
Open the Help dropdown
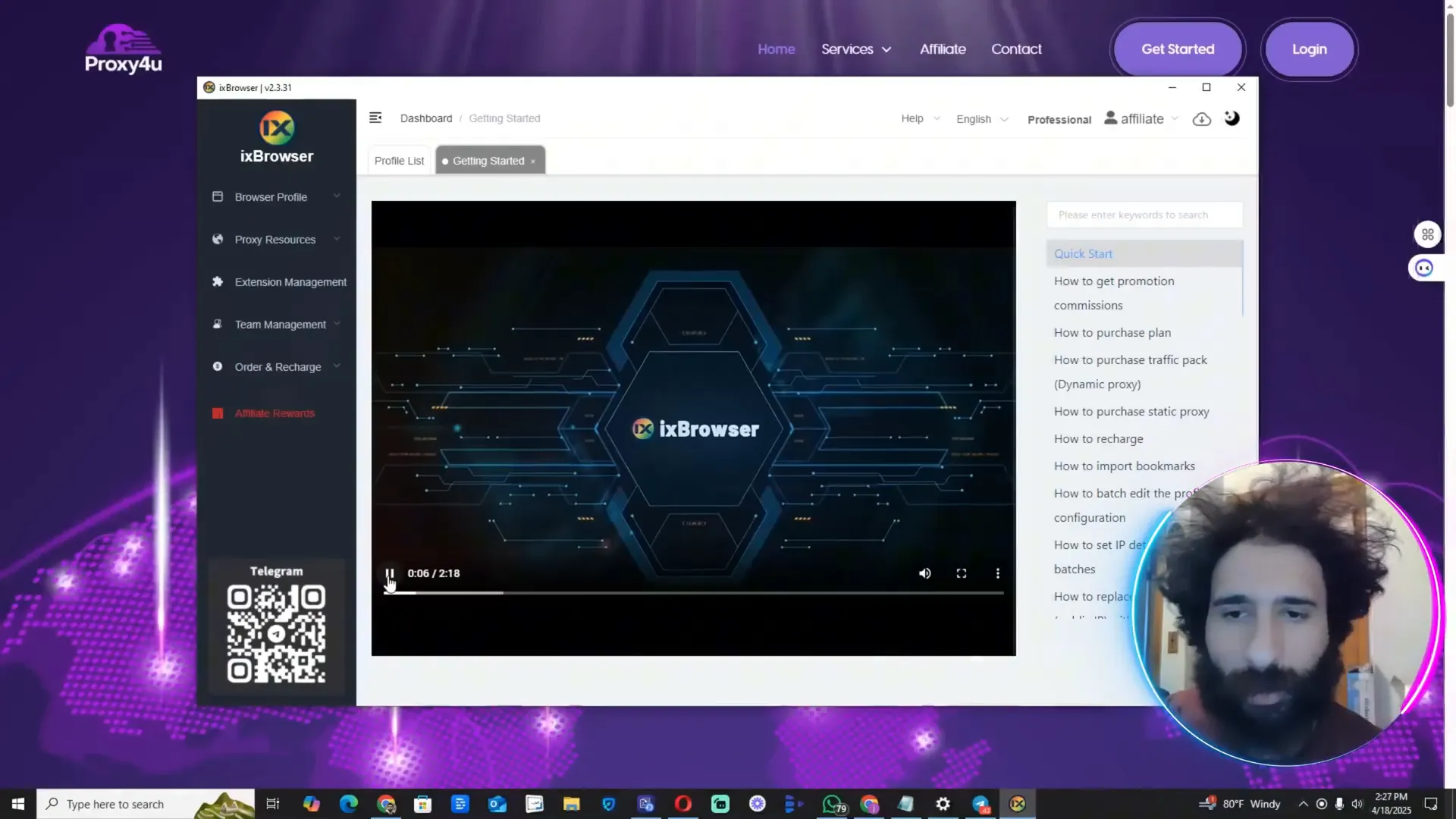point(921,118)
